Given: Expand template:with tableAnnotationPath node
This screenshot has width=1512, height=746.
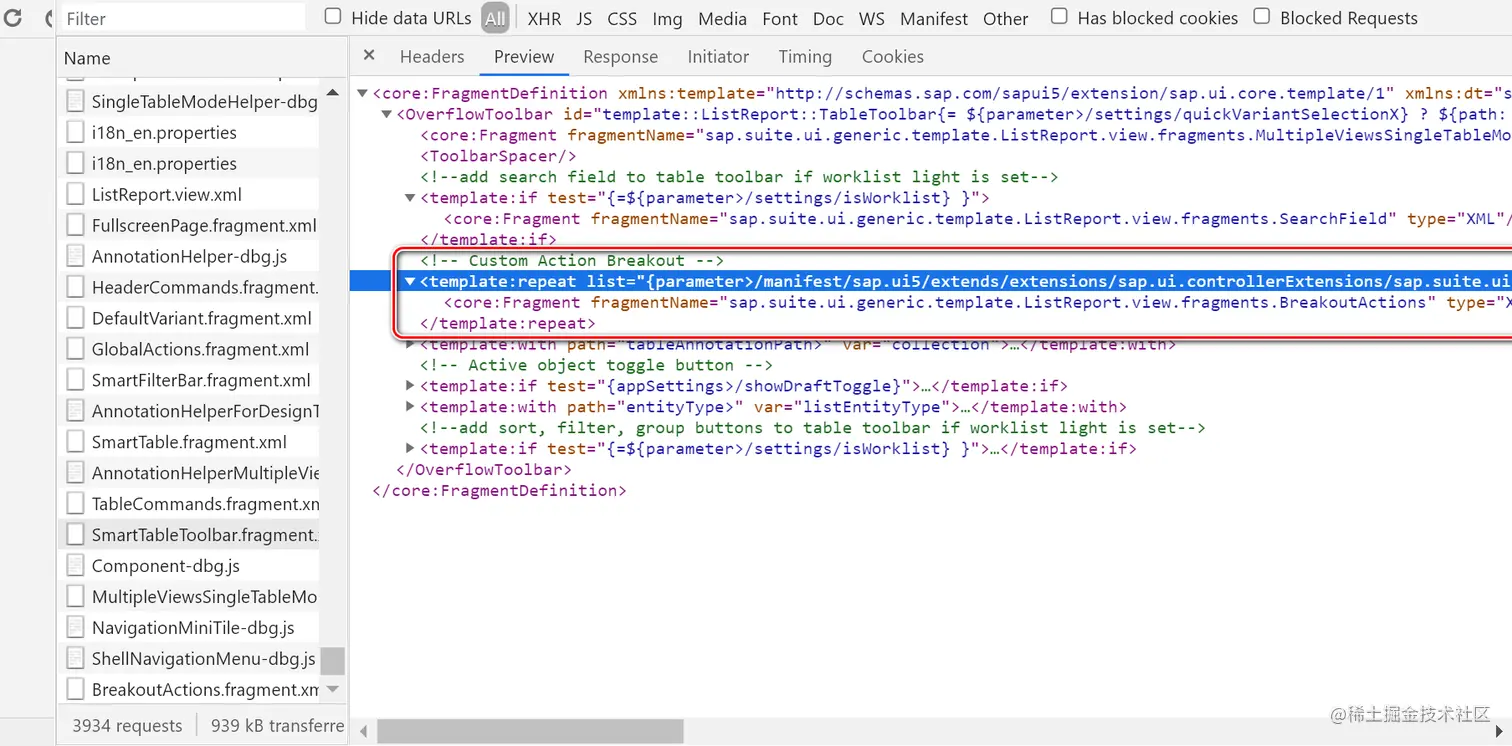Looking at the screenshot, I should coord(410,345).
